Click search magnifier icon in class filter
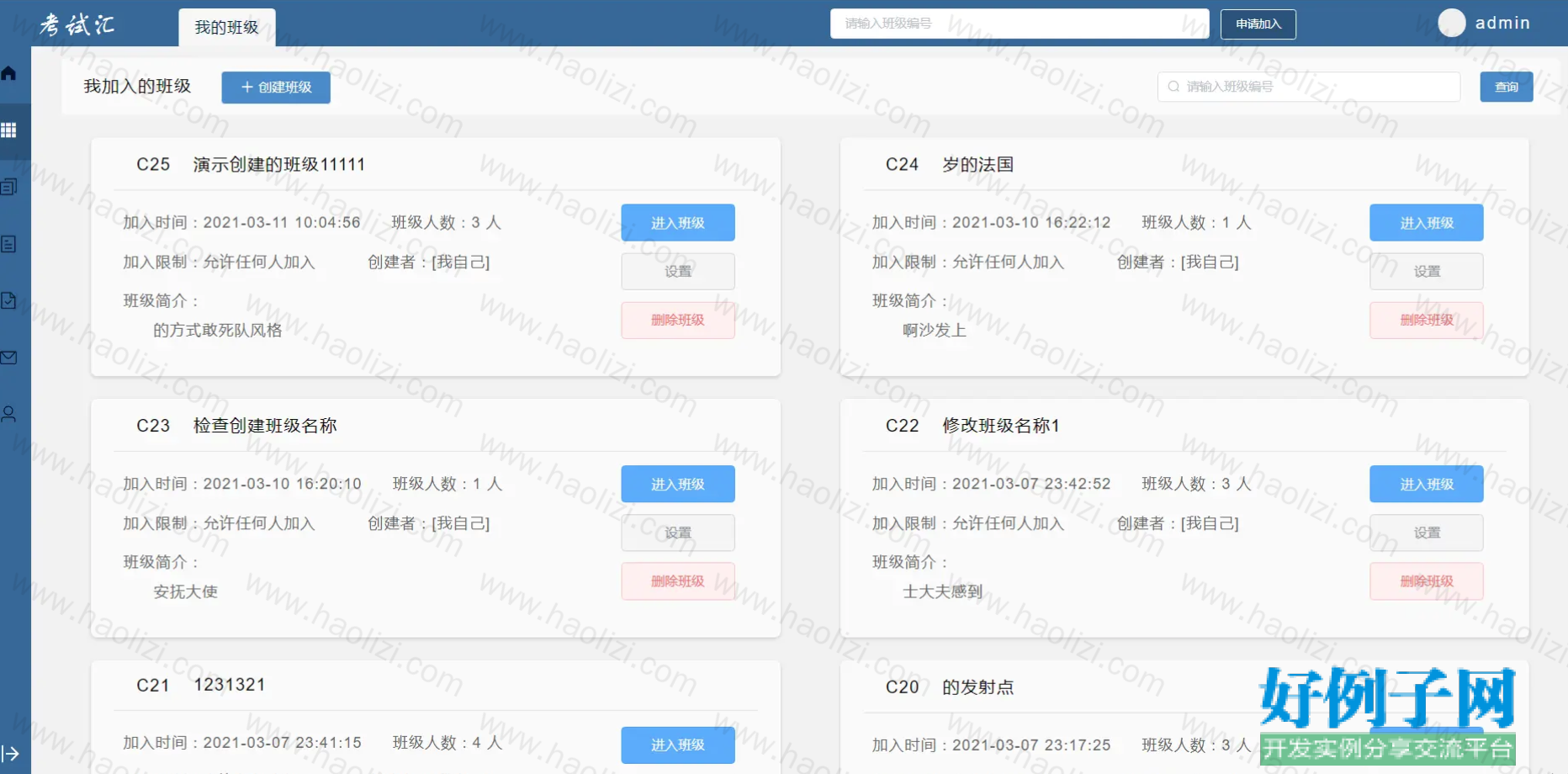This screenshot has width=1568, height=774. click(1173, 87)
